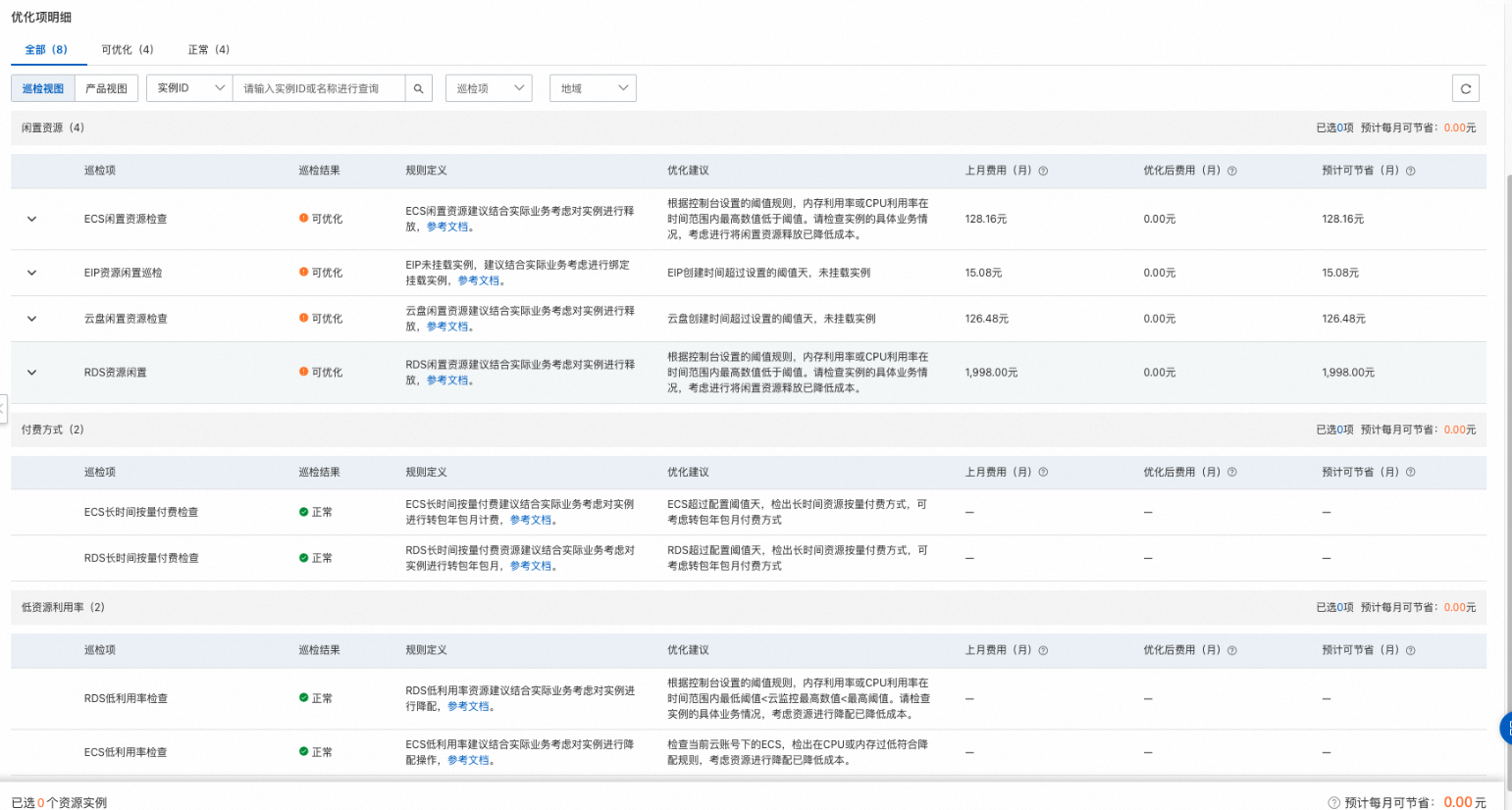Open the 巡检项 filter dropdown
Viewport: 1512px width, 810px height.
[489, 88]
